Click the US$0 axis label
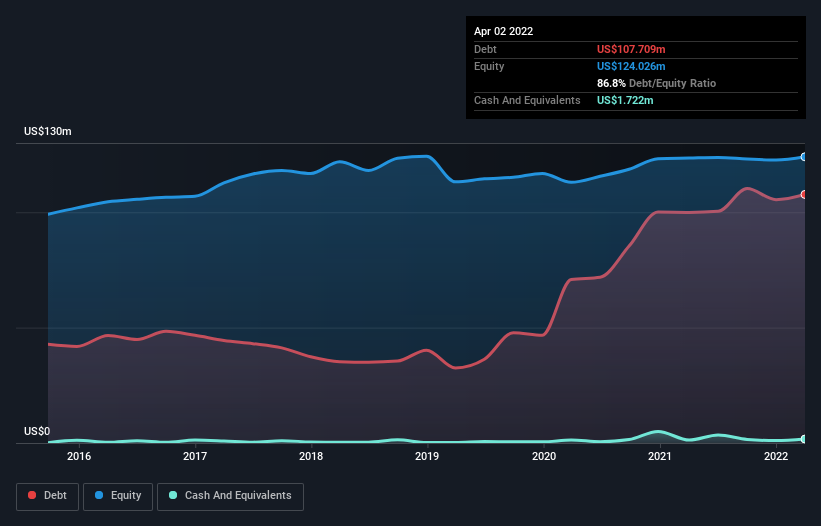This screenshot has width=821, height=526. coord(37,431)
